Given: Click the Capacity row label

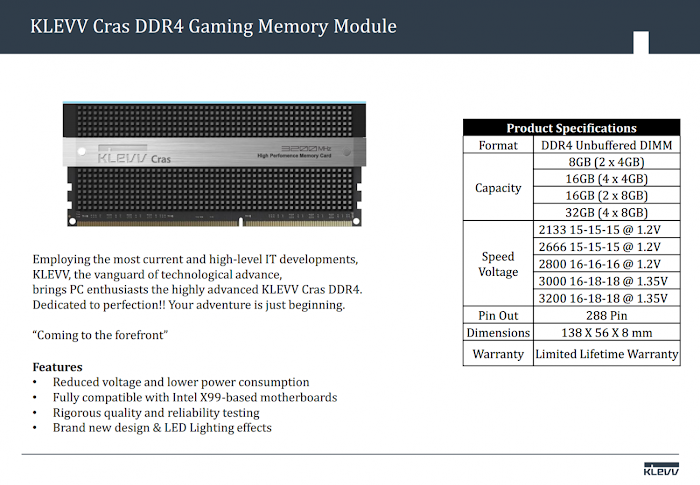Looking at the screenshot, I should [498, 188].
